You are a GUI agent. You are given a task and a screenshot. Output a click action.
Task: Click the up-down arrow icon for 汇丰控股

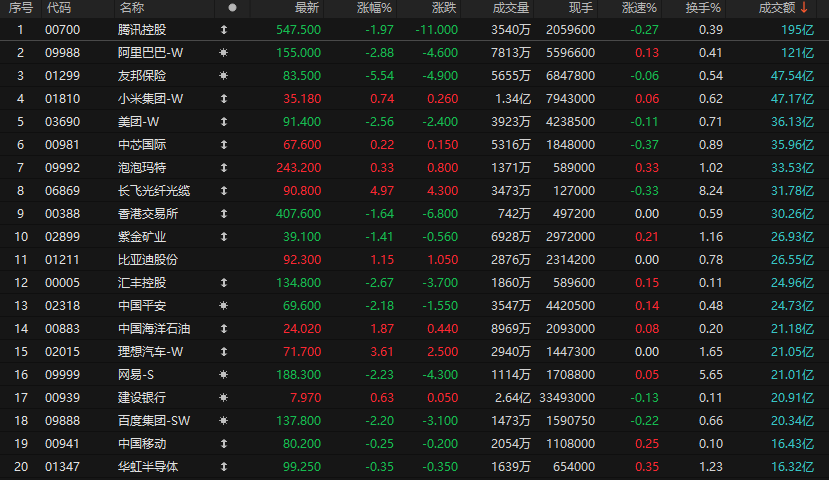pos(224,283)
